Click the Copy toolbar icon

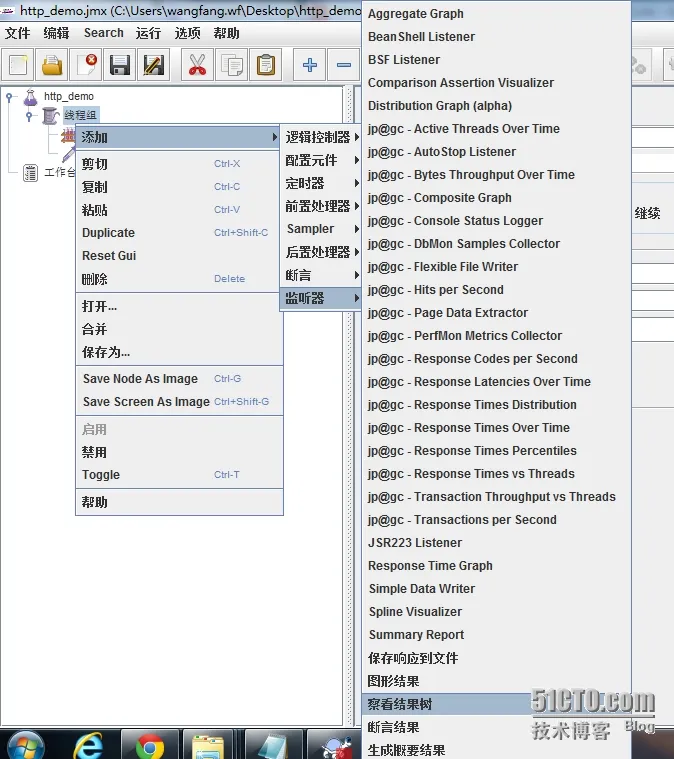pyautogui.click(x=231, y=65)
